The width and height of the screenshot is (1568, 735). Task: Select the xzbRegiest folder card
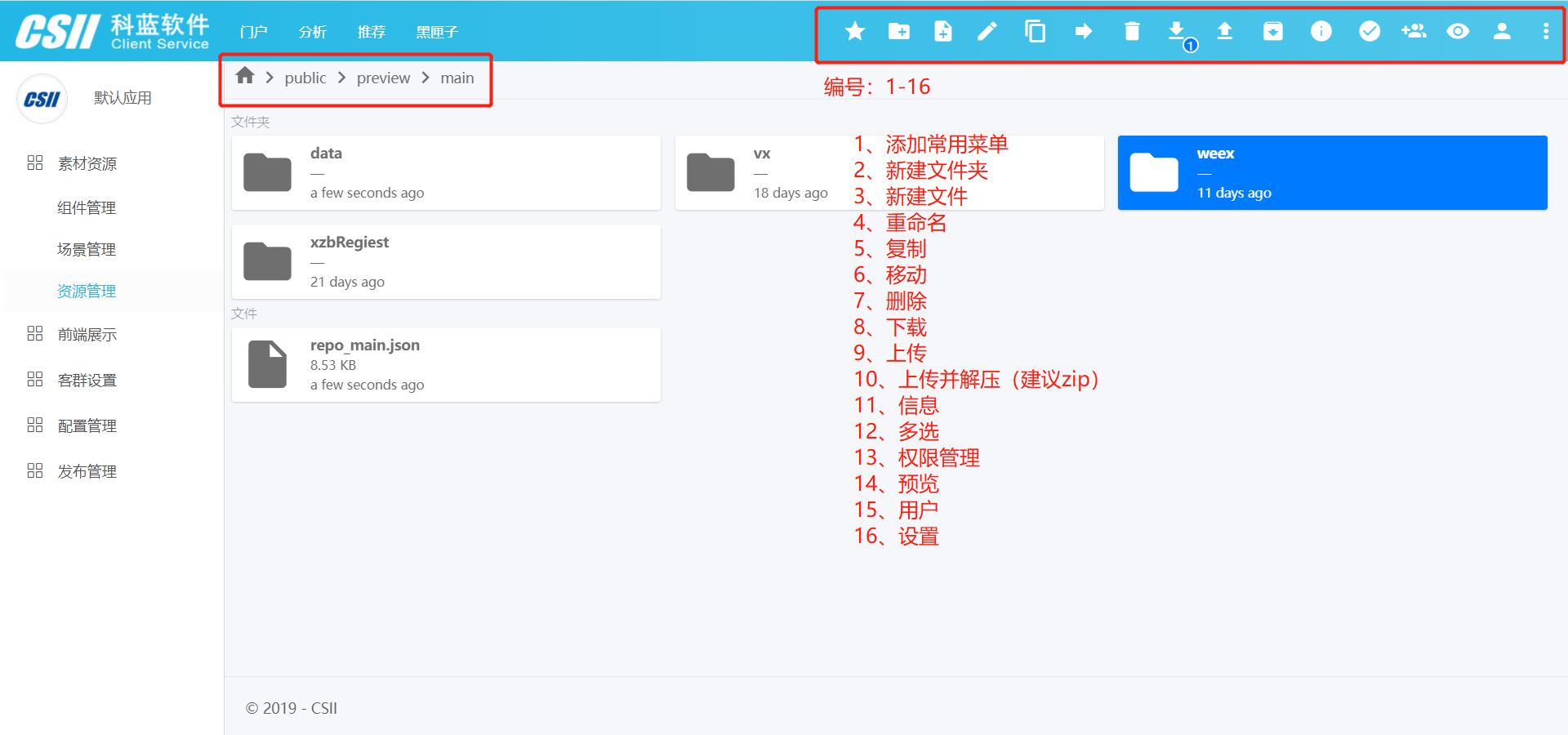[446, 261]
